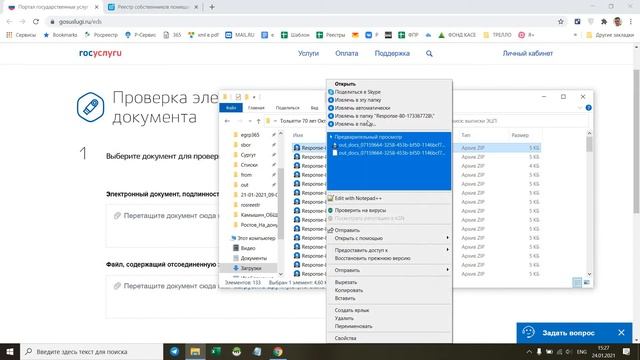The image size is (640, 360).
Task: Click the properties checkmark in Explorer quick access toolbar
Action: (238, 97)
